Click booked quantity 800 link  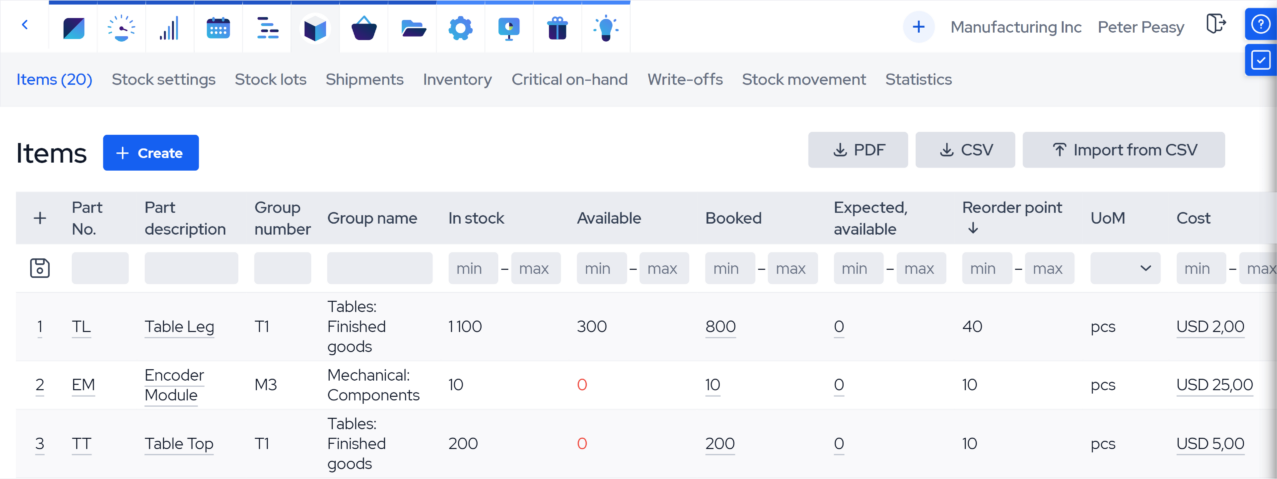[720, 327]
